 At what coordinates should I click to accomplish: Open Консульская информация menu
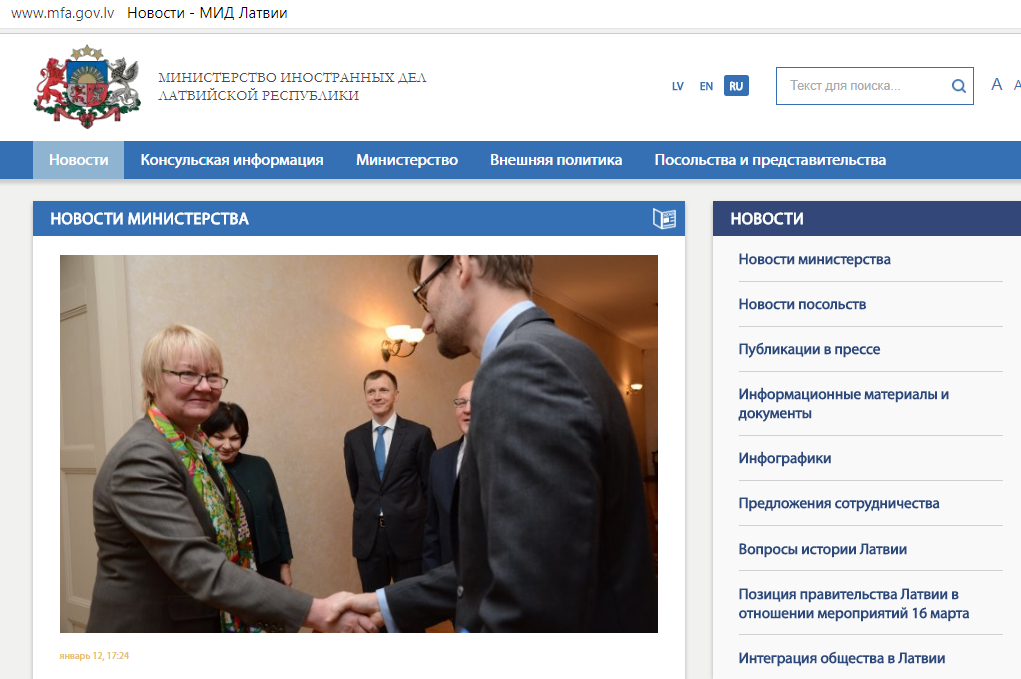coord(232,160)
